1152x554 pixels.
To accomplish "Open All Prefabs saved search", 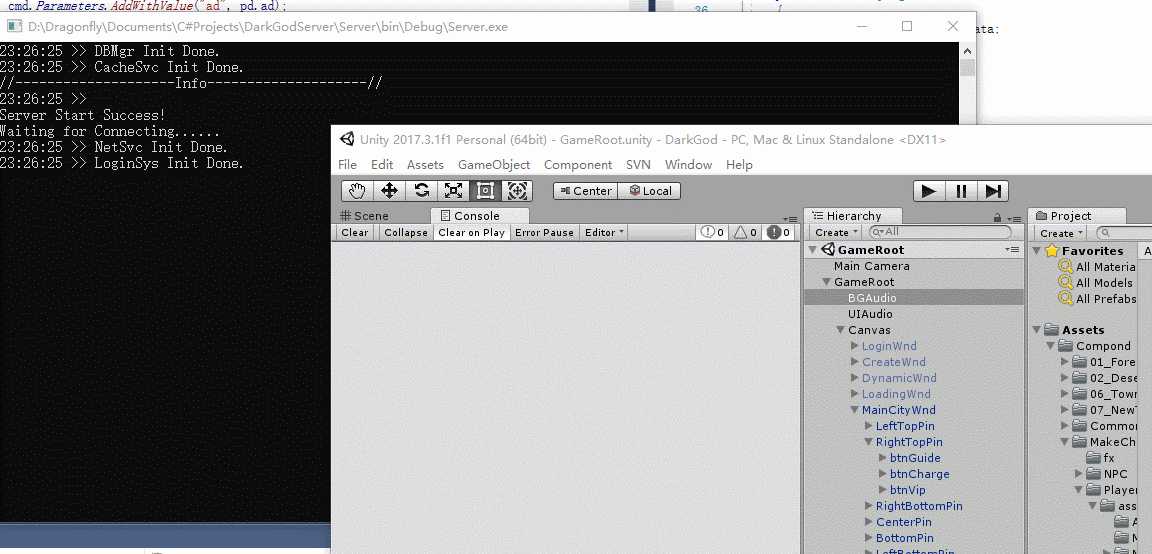I will click(1106, 299).
